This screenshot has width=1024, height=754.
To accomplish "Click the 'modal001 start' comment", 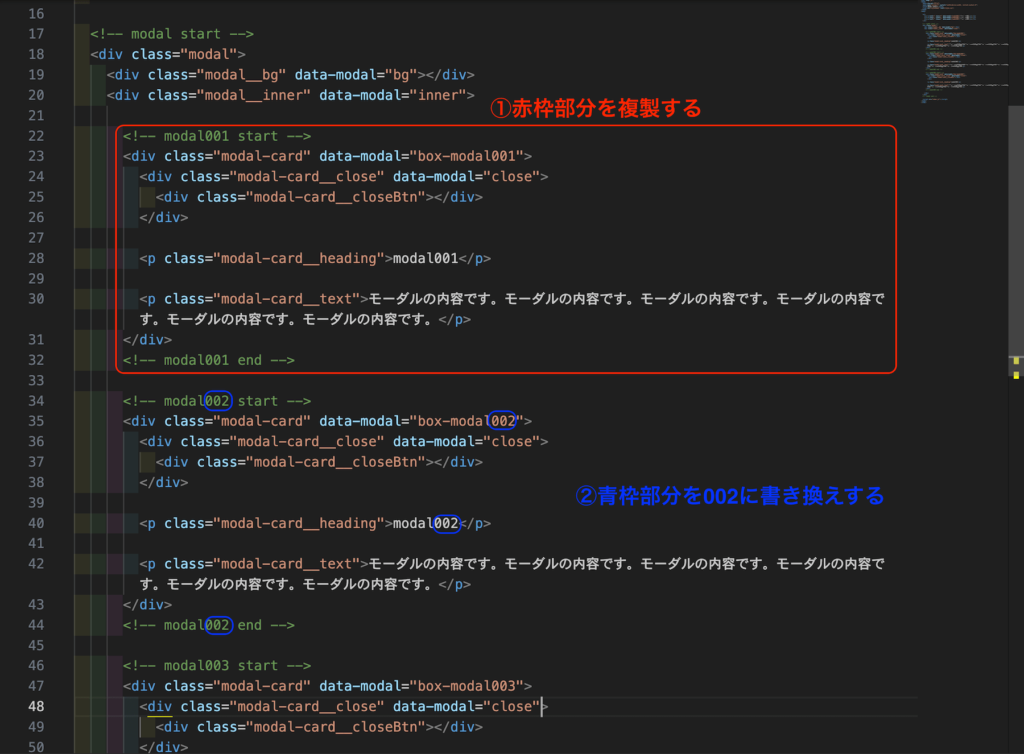I will pyautogui.click(x=216, y=136).
